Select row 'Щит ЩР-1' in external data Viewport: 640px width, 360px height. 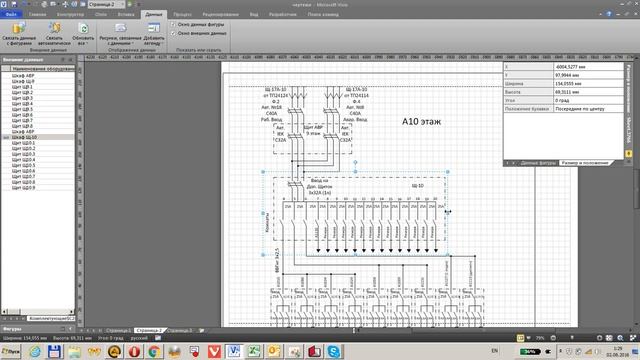tap(38, 87)
